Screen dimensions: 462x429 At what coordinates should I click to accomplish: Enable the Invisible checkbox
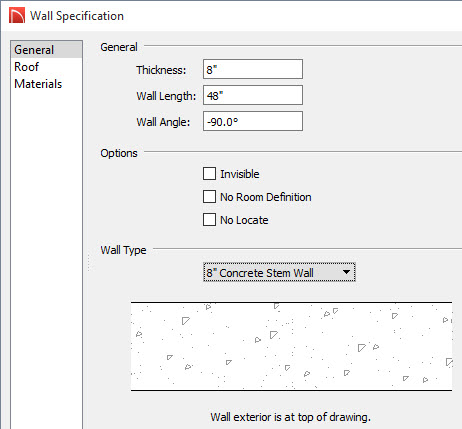click(x=209, y=174)
